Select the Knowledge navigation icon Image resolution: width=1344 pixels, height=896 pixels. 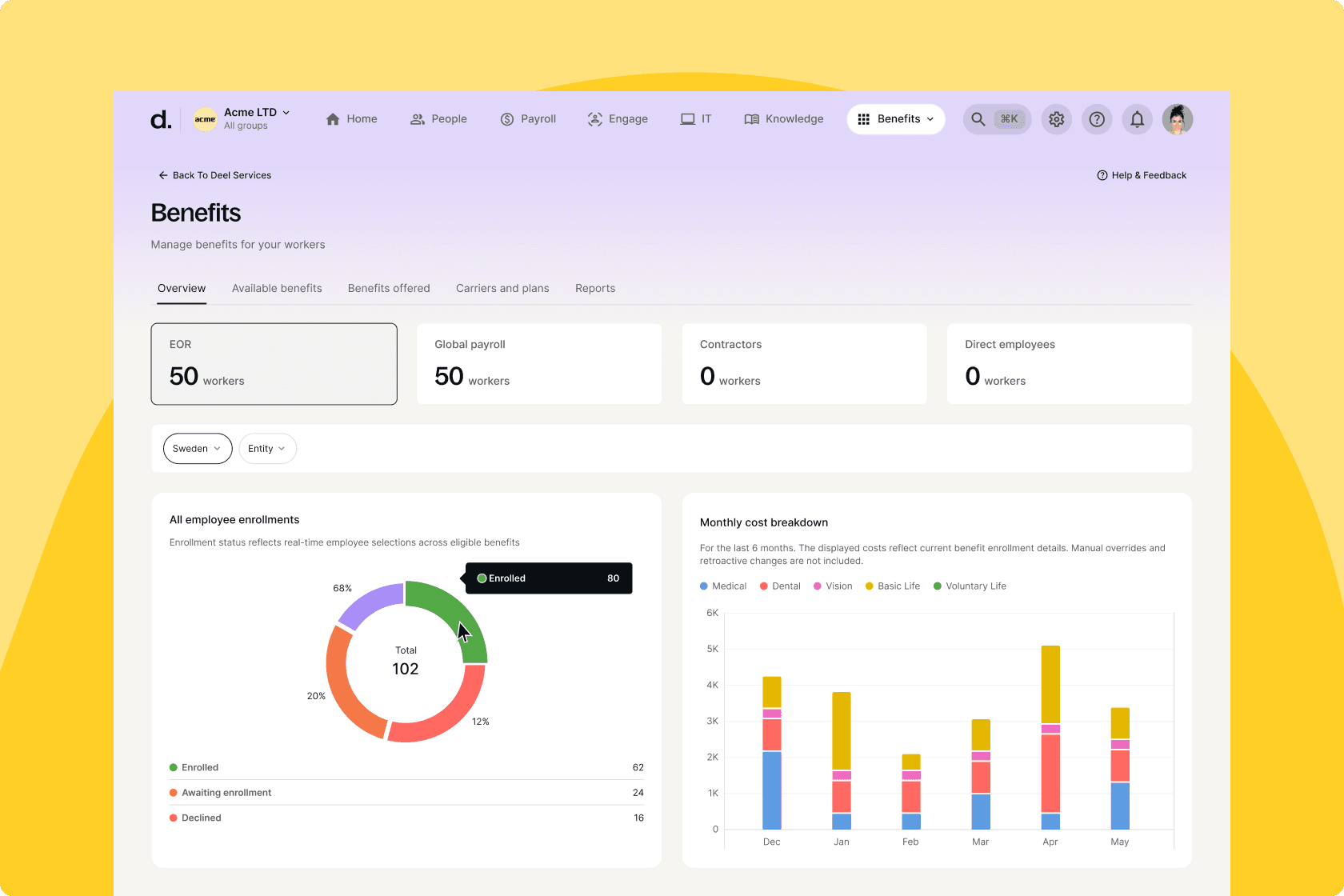tap(751, 118)
